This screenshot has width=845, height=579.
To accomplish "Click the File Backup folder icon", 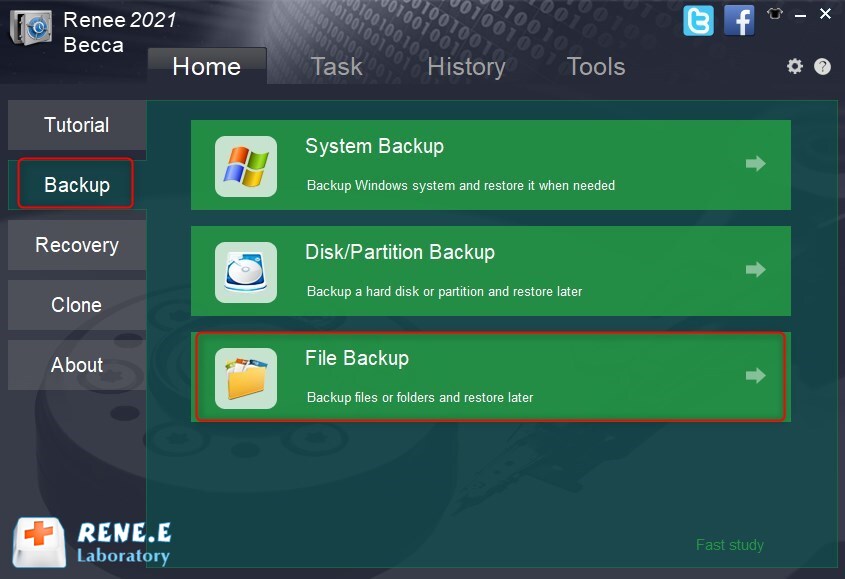I will [246, 378].
